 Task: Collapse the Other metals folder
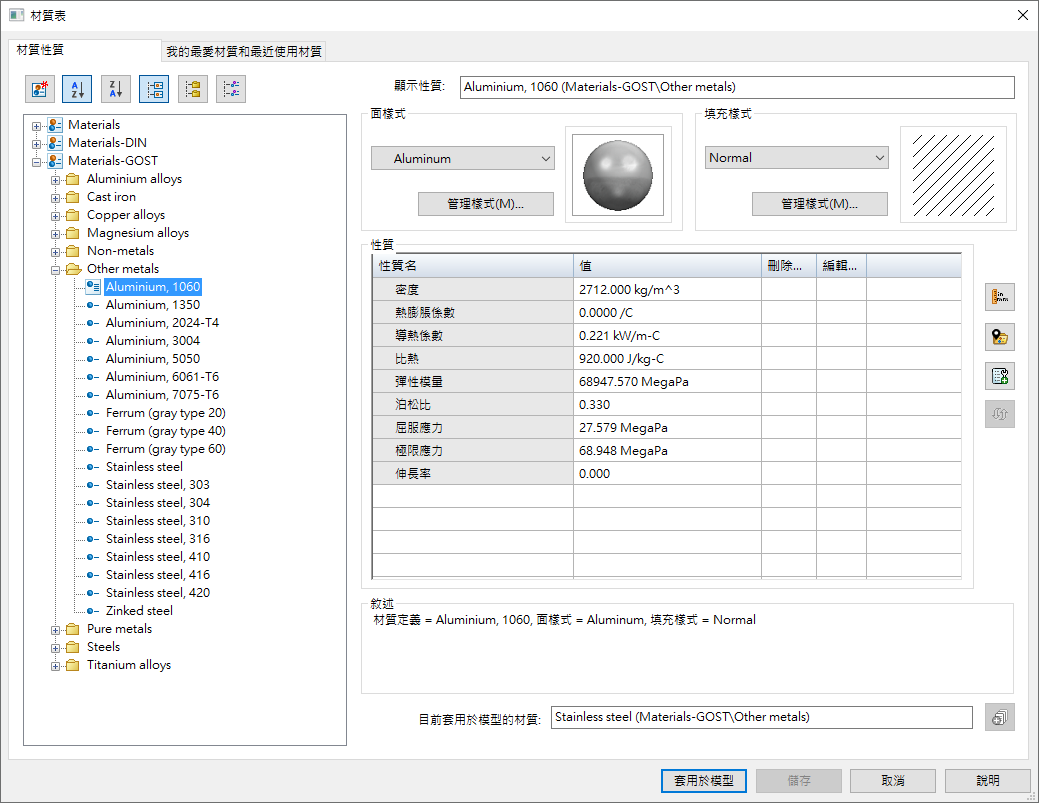pos(56,269)
